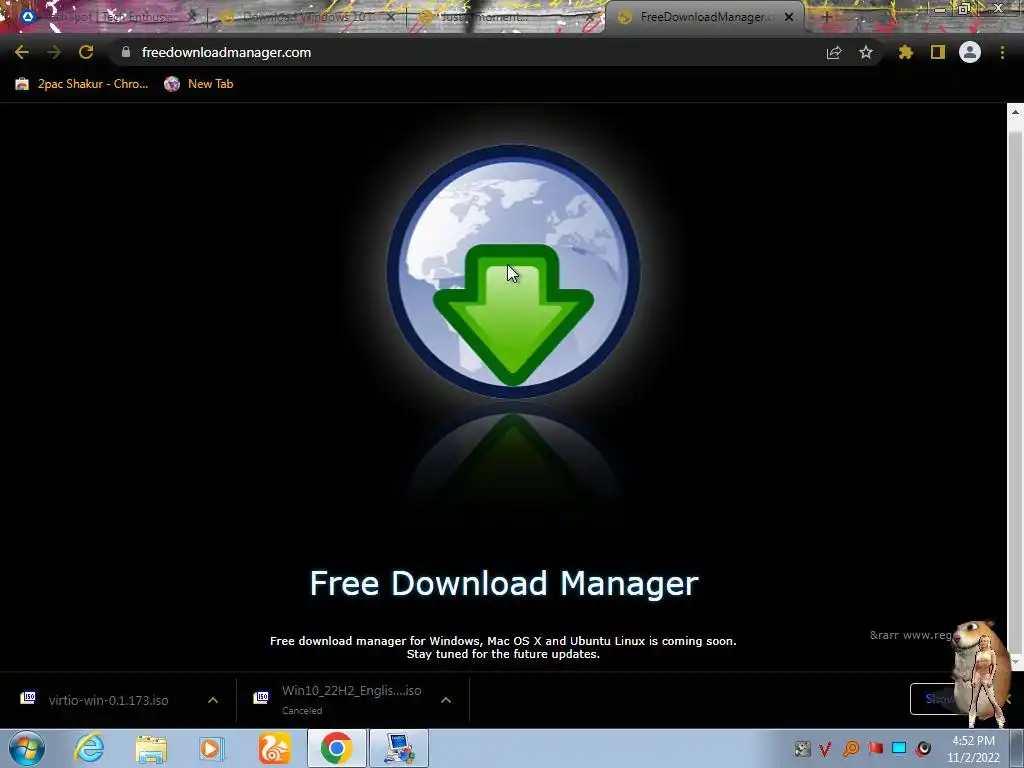Open Windows Media Player from taskbar
The width and height of the screenshot is (1024, 768).
pyautogui.click(x=212, y=748)
